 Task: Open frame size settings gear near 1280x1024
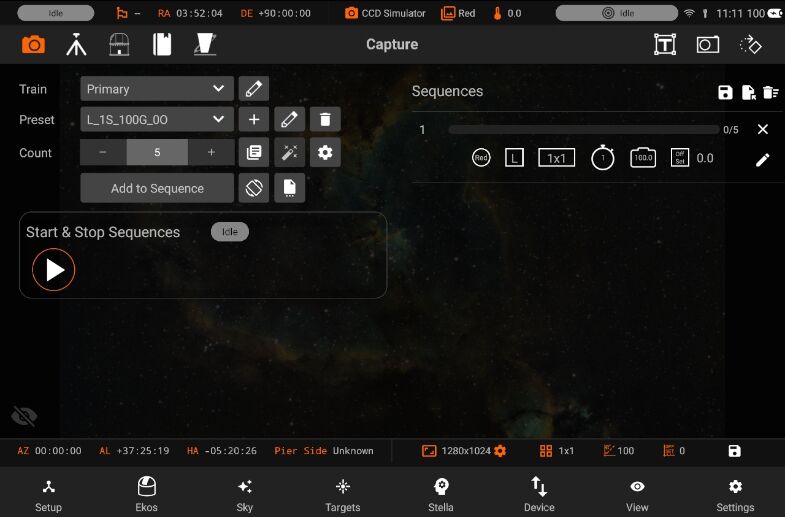pos(500,451)
